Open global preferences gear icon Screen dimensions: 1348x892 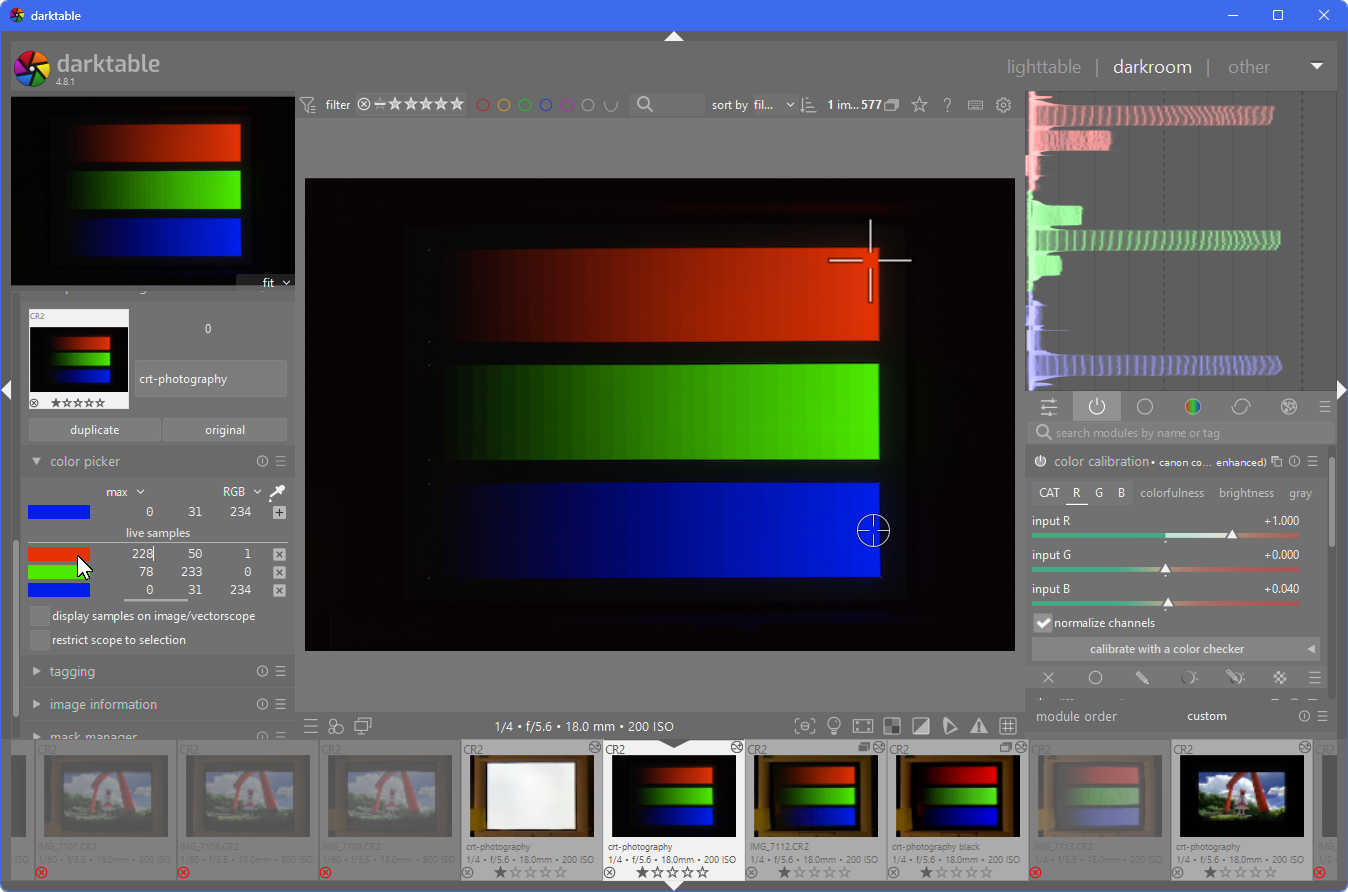1003,105
